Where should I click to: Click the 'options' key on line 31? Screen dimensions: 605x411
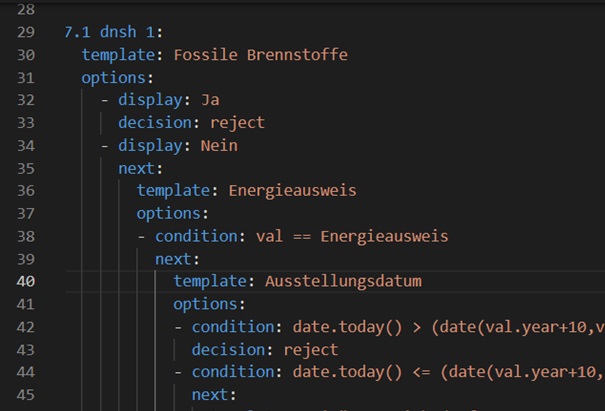113,77
